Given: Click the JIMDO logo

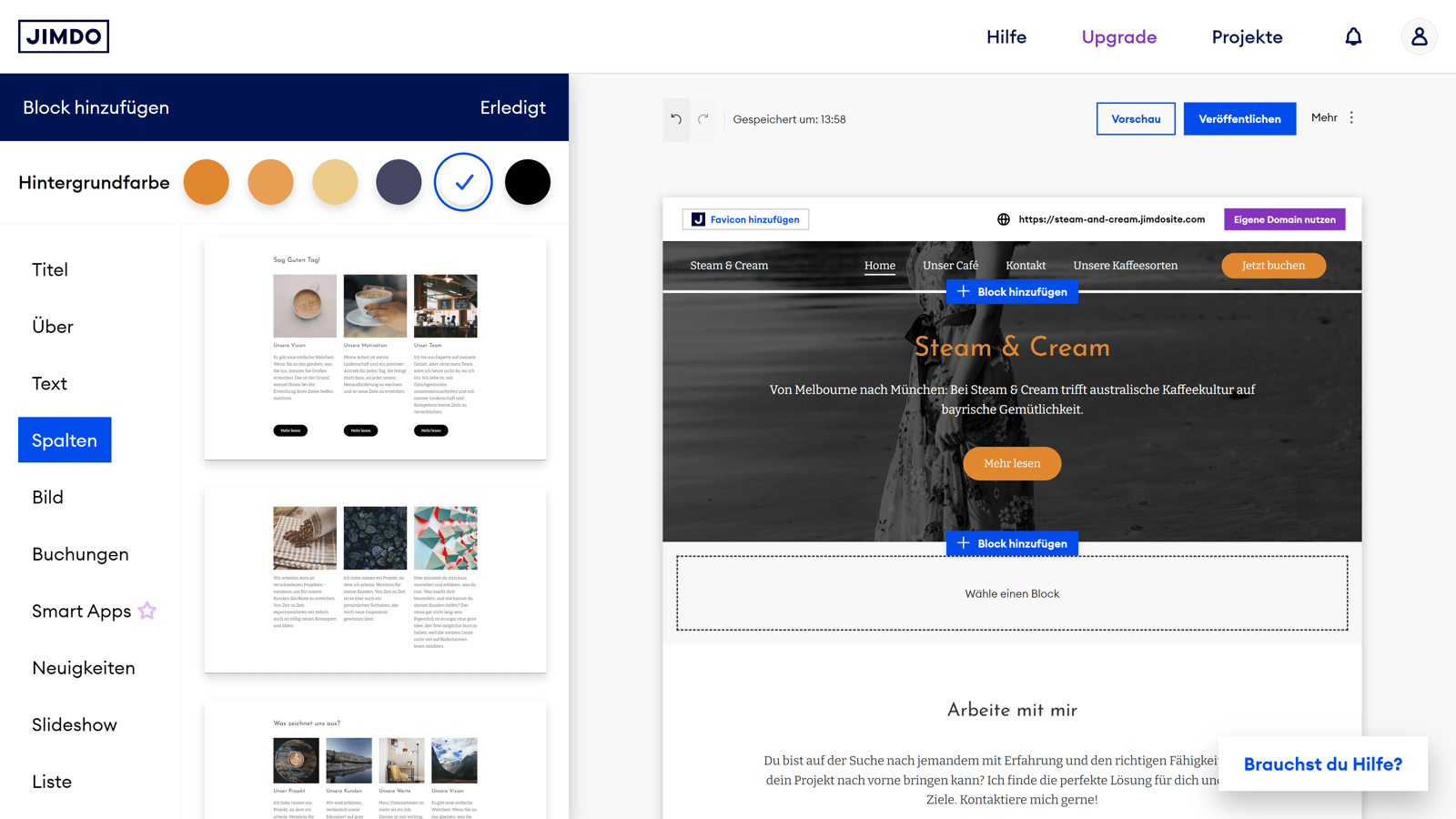Looking at the screenshot, I should 64,36.
